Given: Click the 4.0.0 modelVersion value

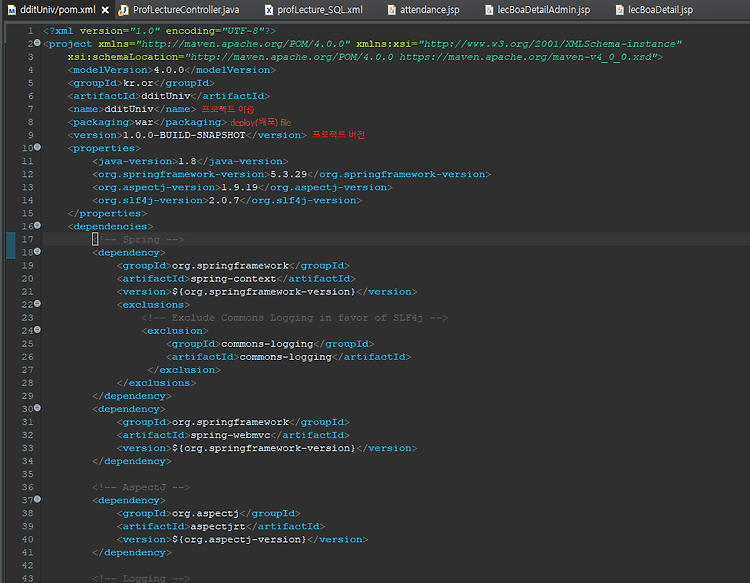Looking at the screenshot, I should coord(169,70).
